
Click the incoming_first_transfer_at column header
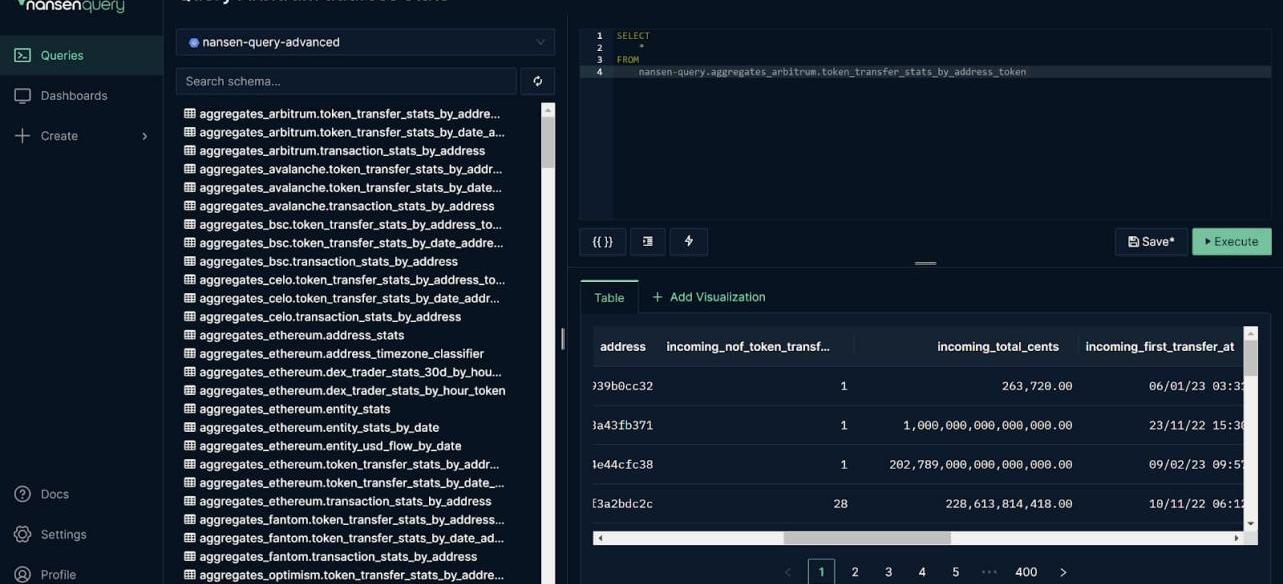click(x=1160, y=347)
